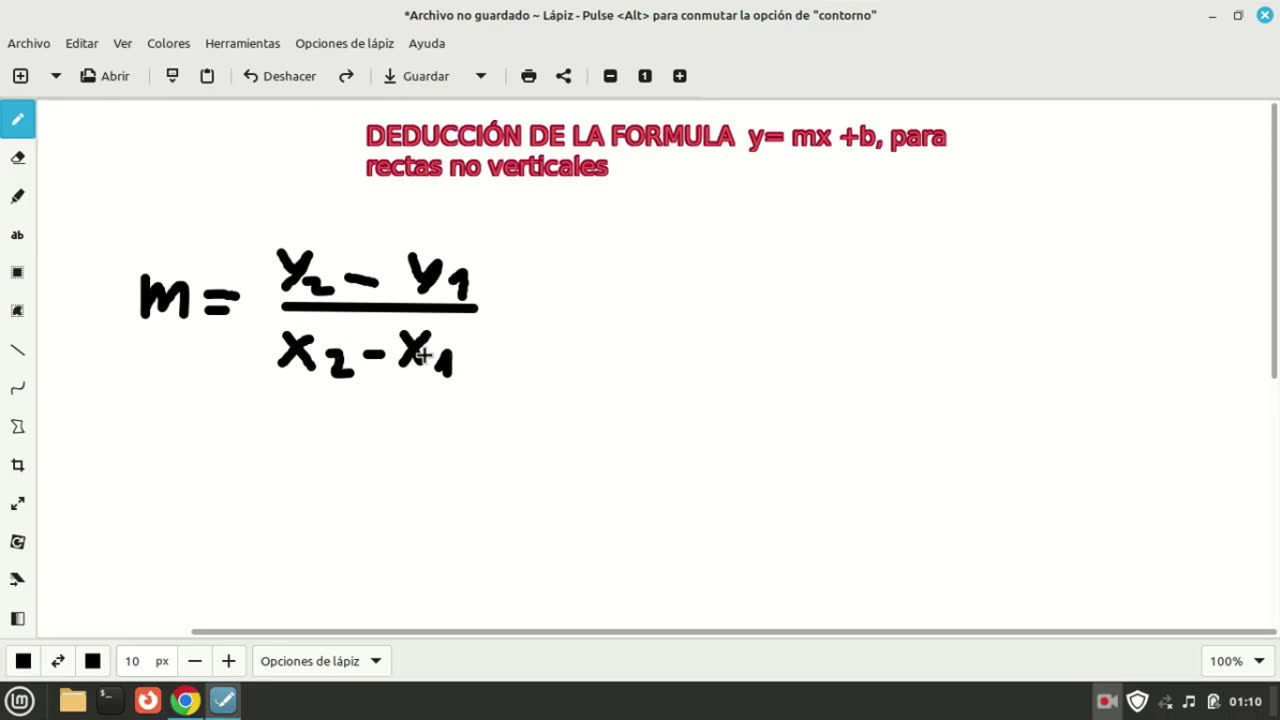Click the print icon
Screen dimensions: 1280x720
(529, 76)
